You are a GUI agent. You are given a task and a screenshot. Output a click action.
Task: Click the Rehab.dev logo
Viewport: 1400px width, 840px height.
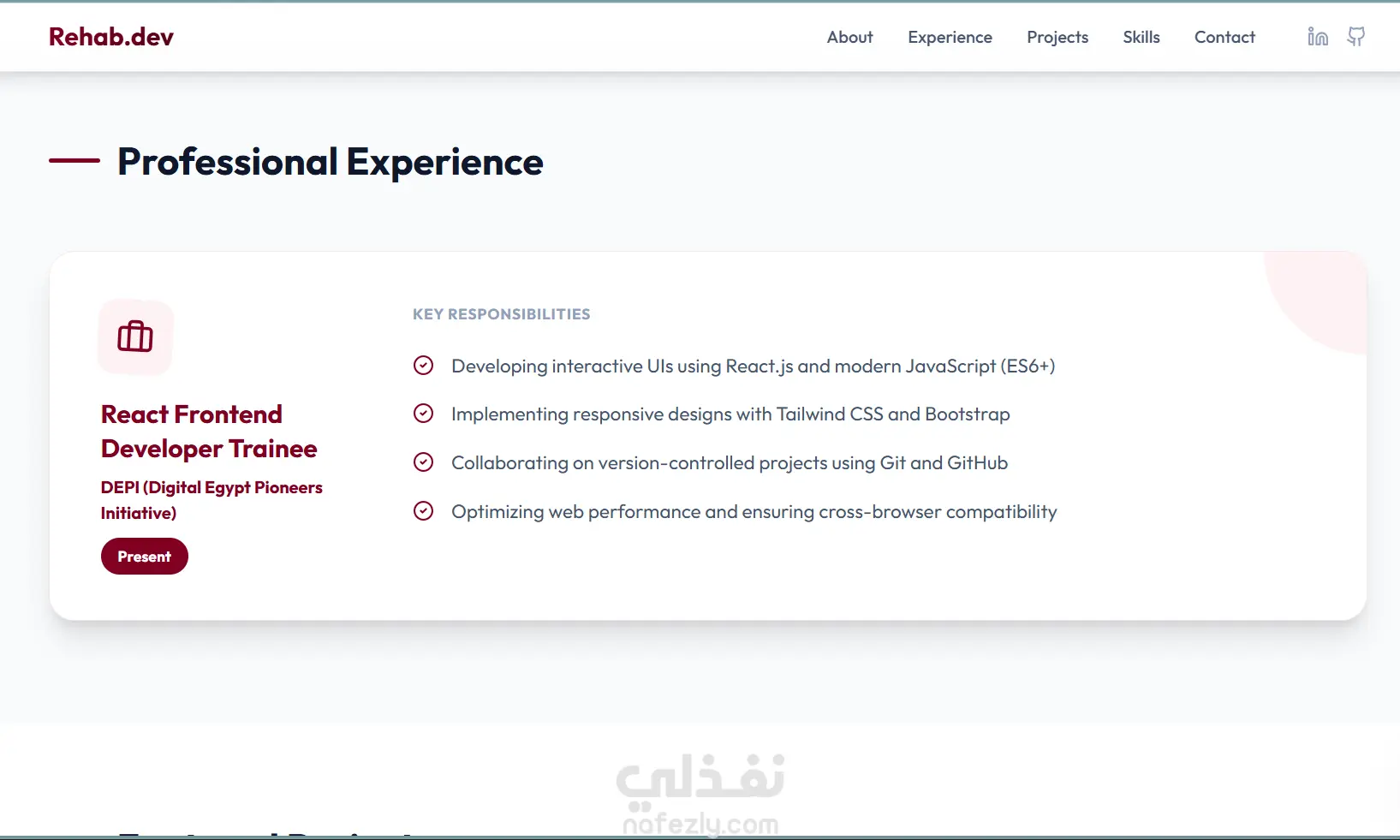click(x=111, y=37)
